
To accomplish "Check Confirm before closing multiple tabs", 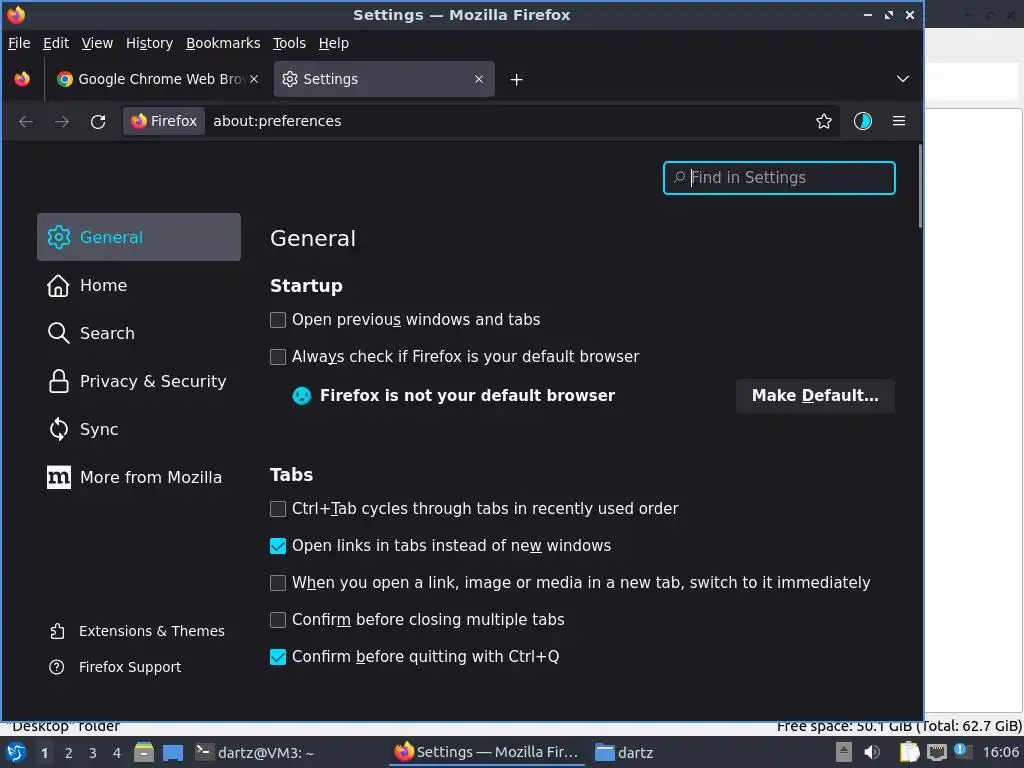I will tap(278, 620).
